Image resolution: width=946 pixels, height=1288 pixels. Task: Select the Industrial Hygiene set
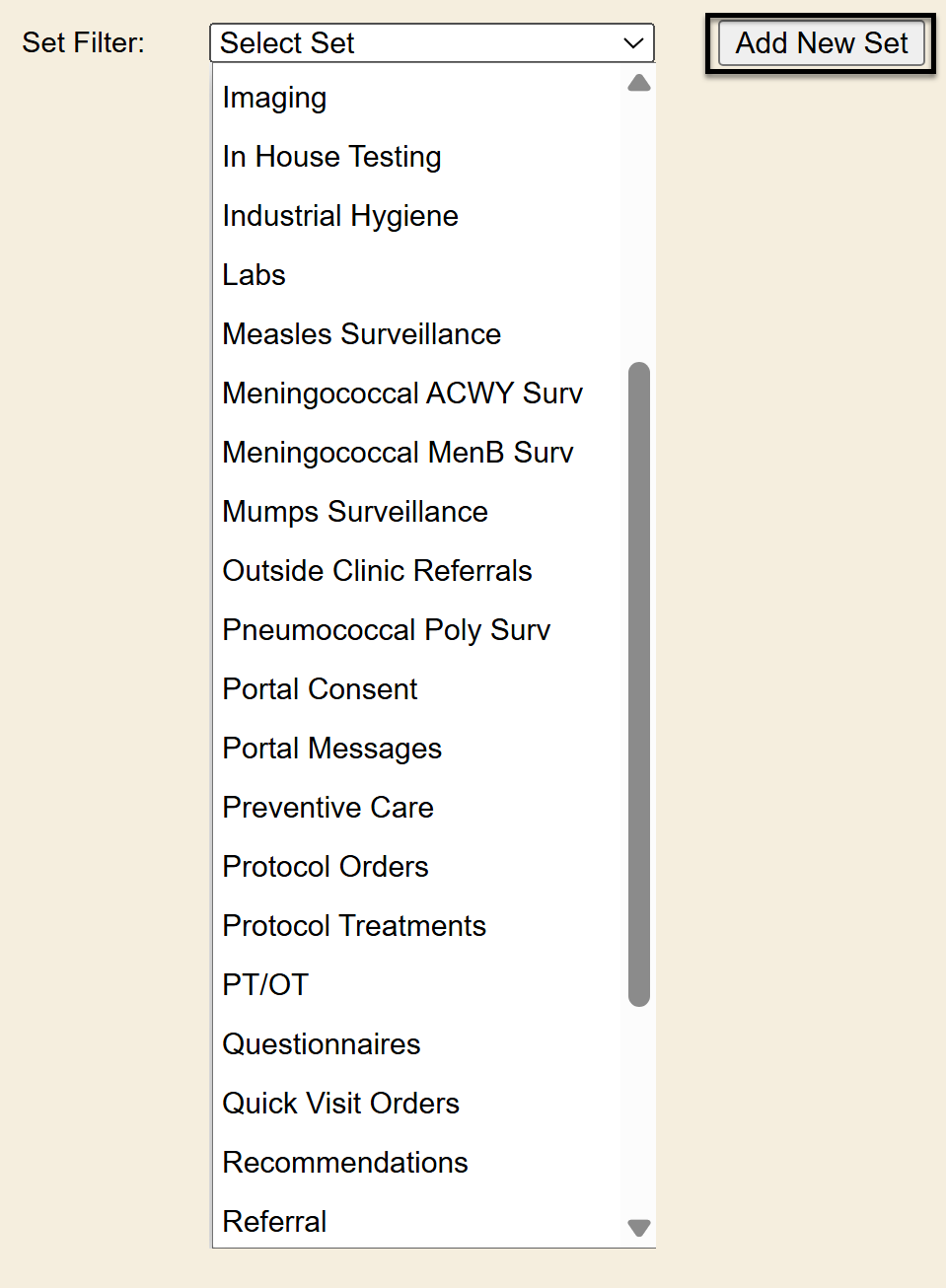coord(340,216)
